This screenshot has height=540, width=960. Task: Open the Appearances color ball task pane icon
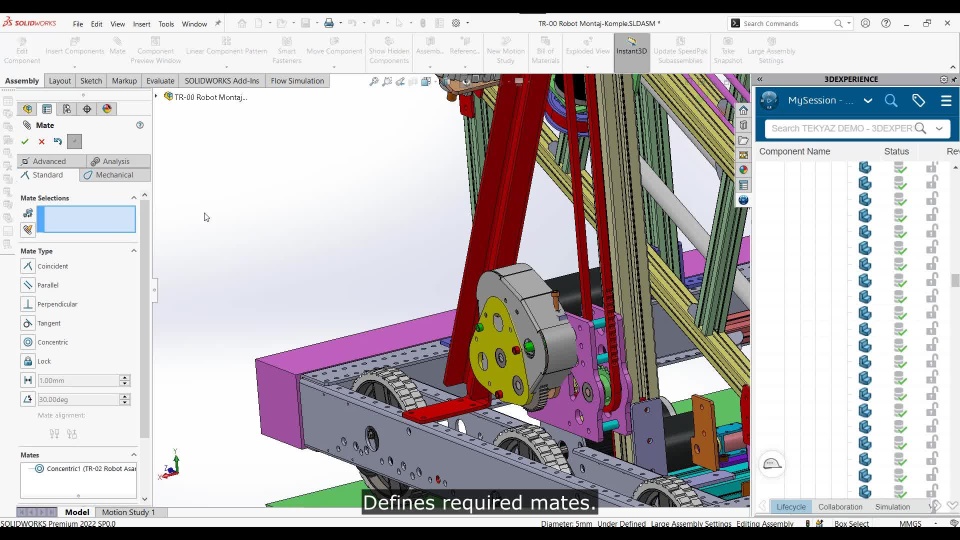click(743, 170)
